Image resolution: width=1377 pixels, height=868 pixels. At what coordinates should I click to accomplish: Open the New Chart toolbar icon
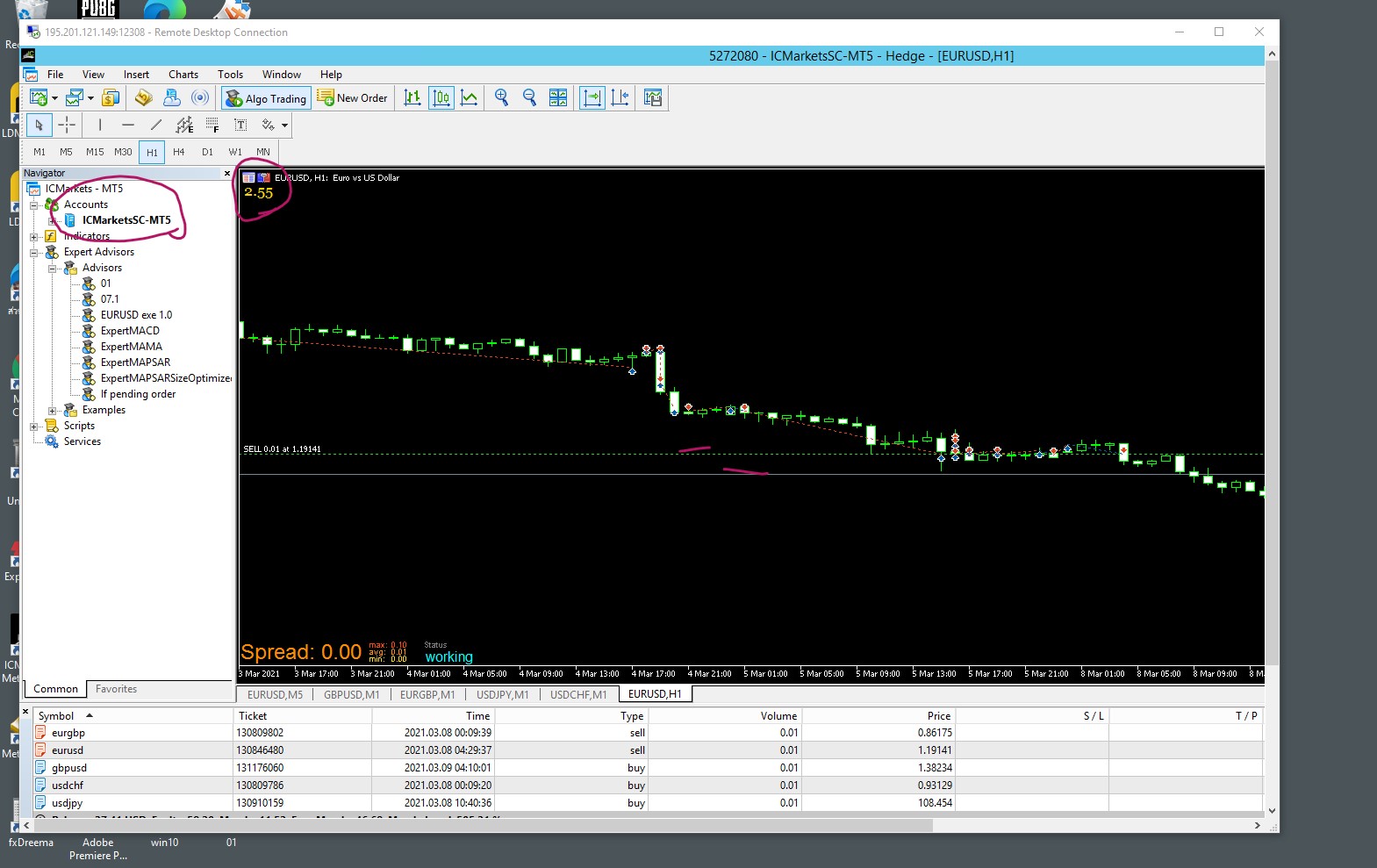(x=39, y=97)
